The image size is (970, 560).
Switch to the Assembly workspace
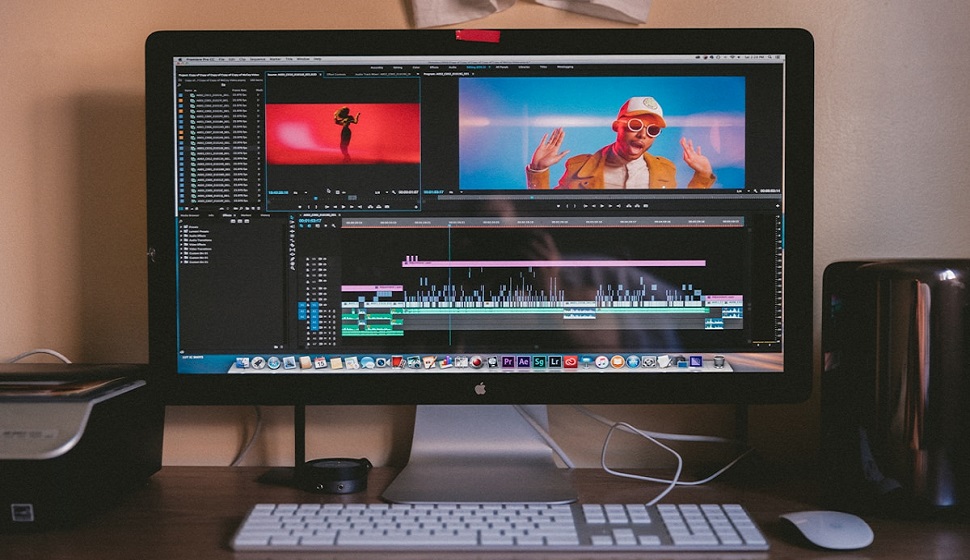[377, 67]
